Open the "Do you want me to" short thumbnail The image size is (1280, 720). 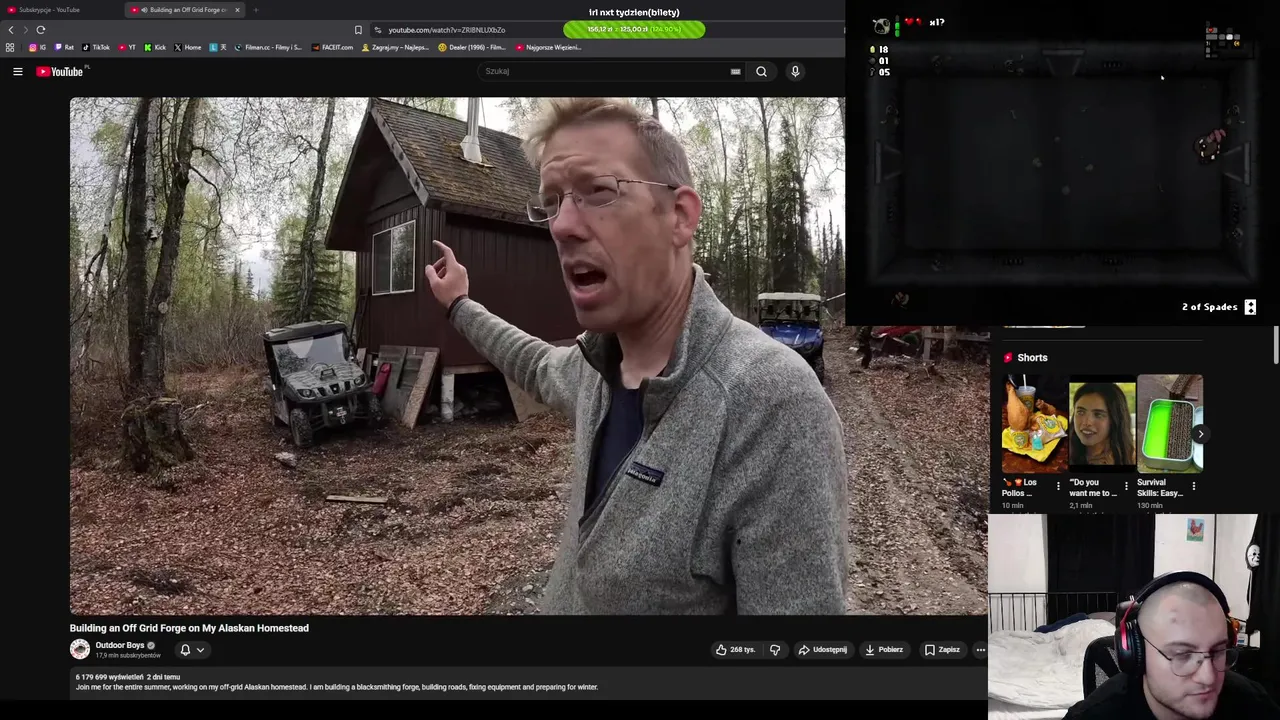pyautogui.click(x=1102, y=422)
